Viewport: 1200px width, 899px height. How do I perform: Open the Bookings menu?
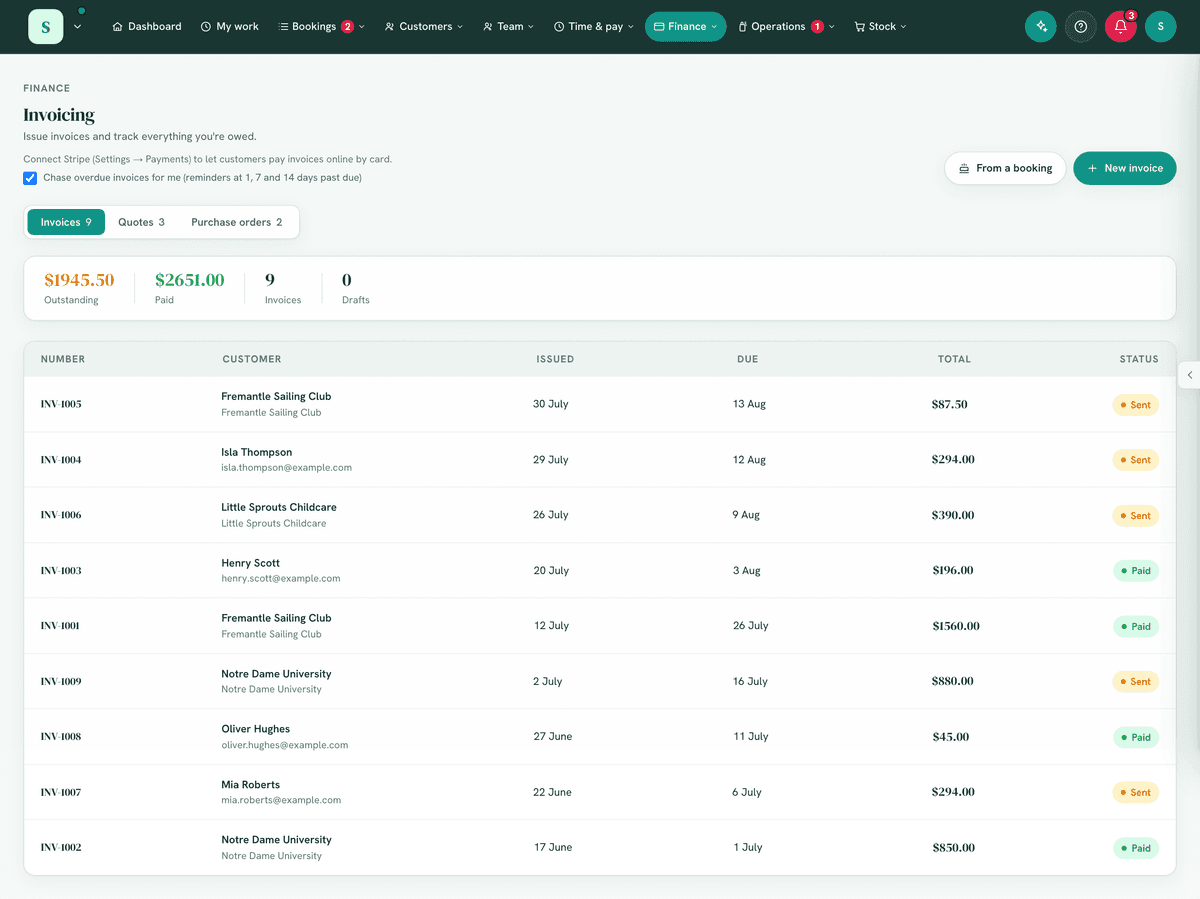(321, 27)
